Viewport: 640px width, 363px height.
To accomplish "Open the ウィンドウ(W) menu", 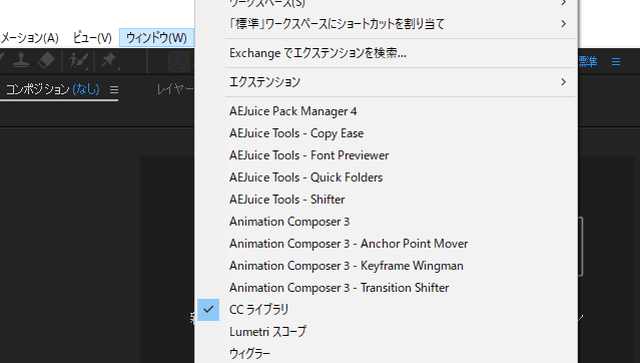I will point(156,38).
